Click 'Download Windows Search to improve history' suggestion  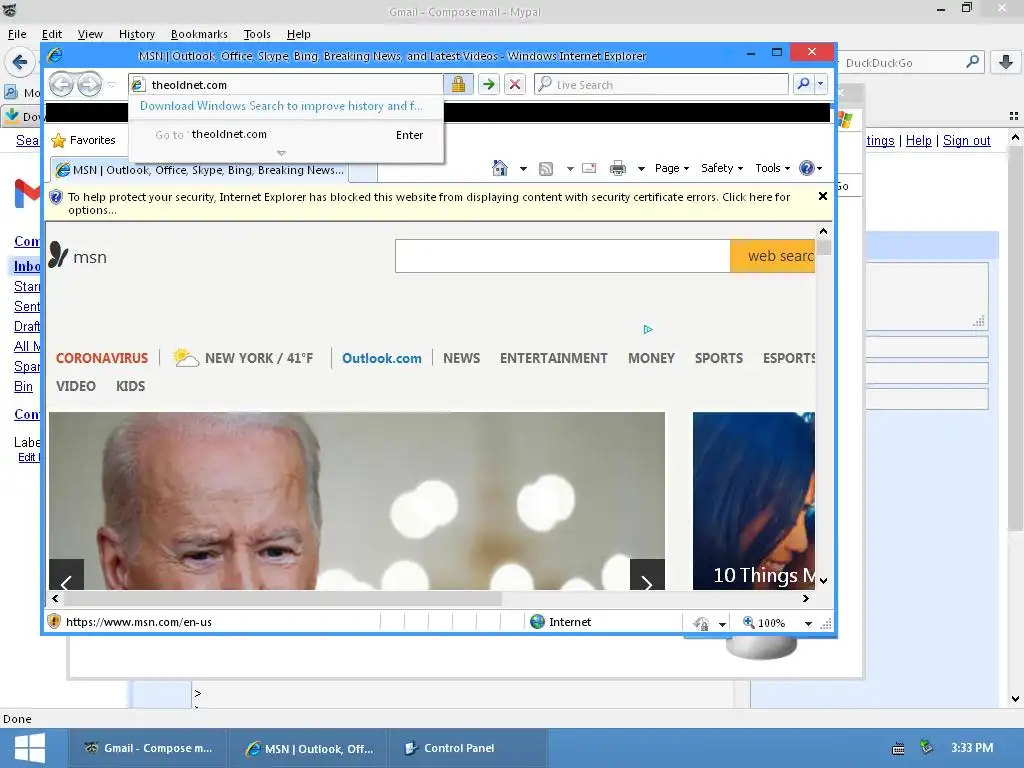coord(281,106)
